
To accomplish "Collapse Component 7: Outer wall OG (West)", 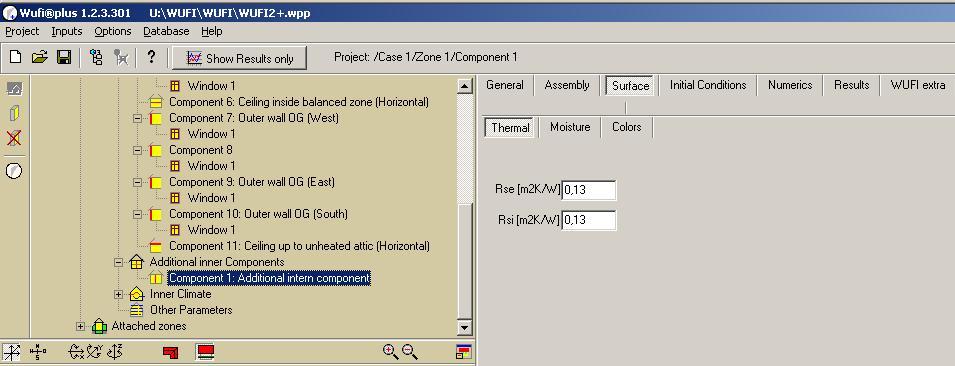I will pyautogui.click(x=137, y=118).
